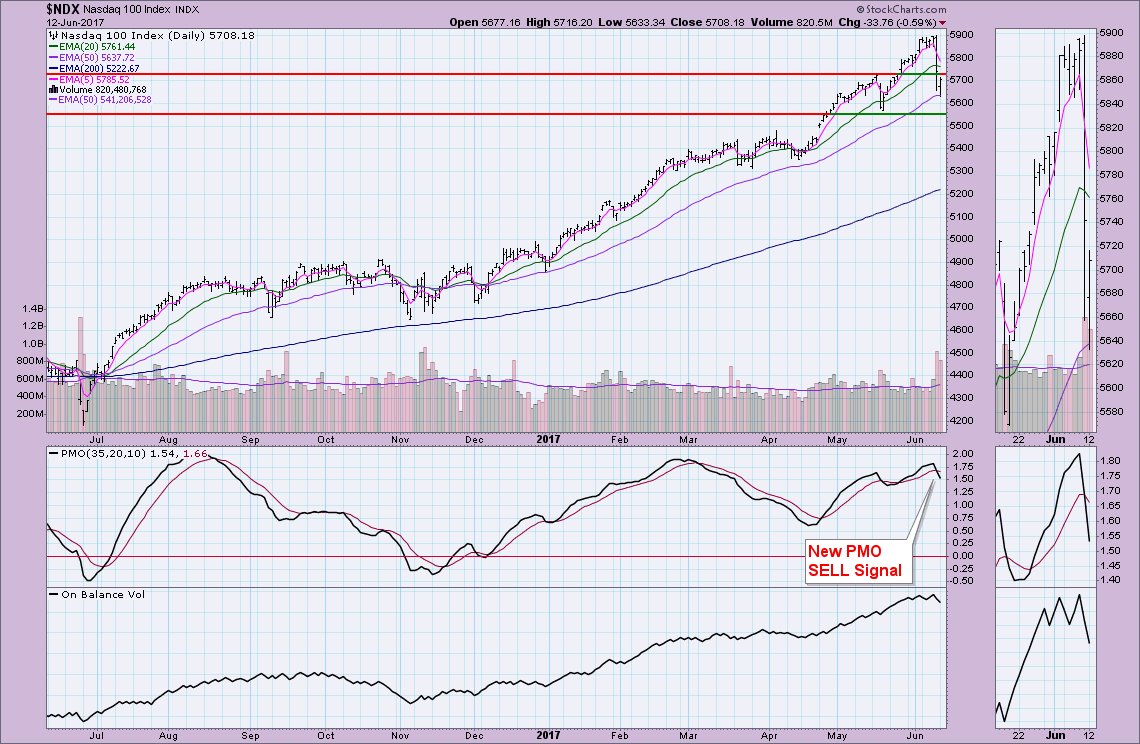Viewport: 1140px width, 744px height.
Task: Click the Volume 820,480,768 legend entry
Action: coord(98,89)
